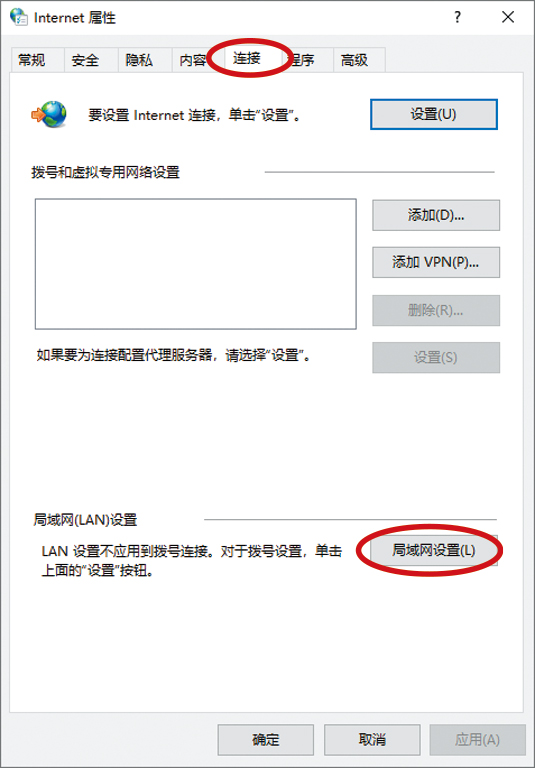Add a VPN via 添加 VPN(P)... button
The height and width of the screenshot is (768, 535).
(x=436, y=262)
